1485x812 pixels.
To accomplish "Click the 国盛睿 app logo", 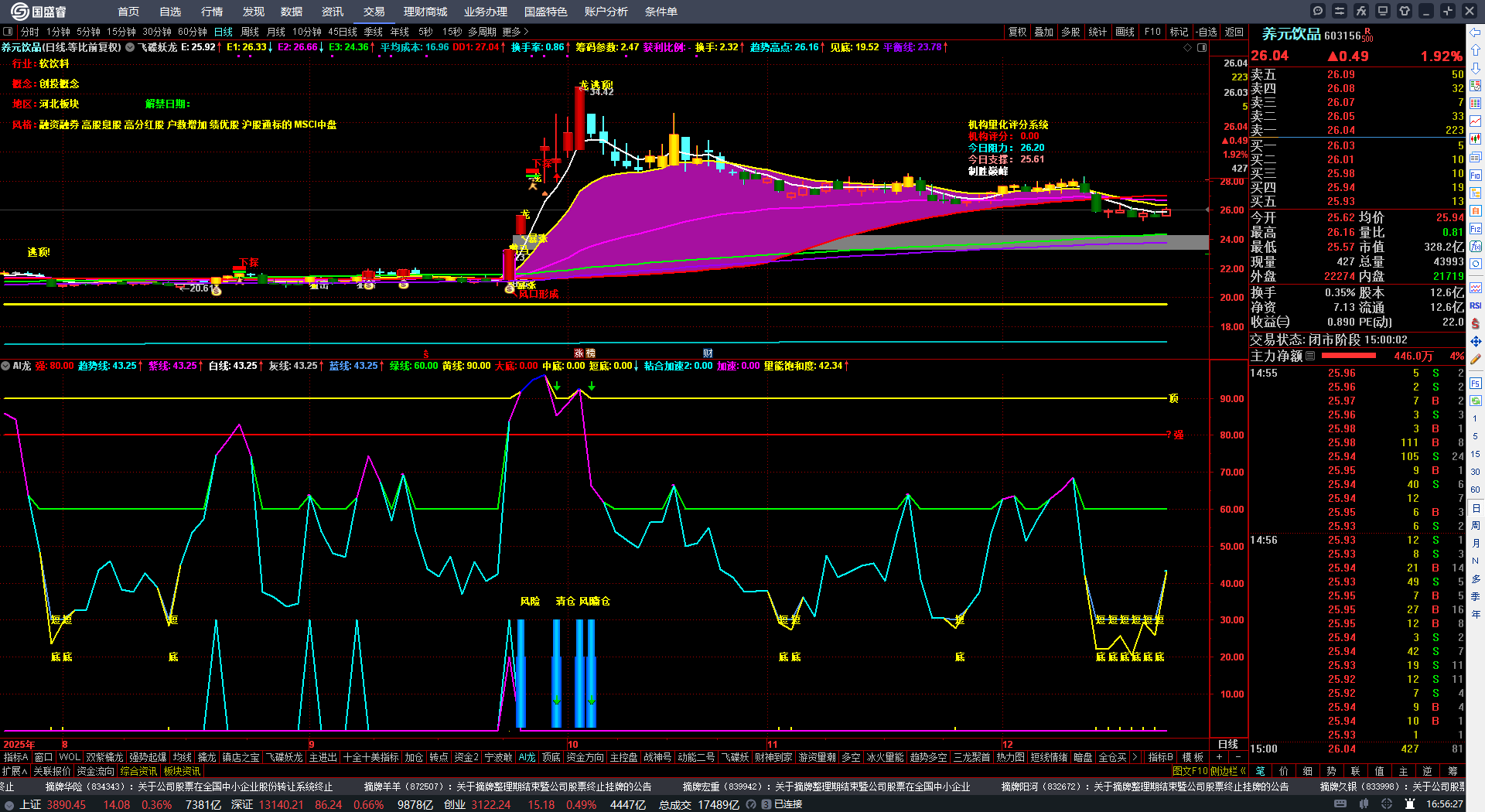I will click(x=39, y=12).
